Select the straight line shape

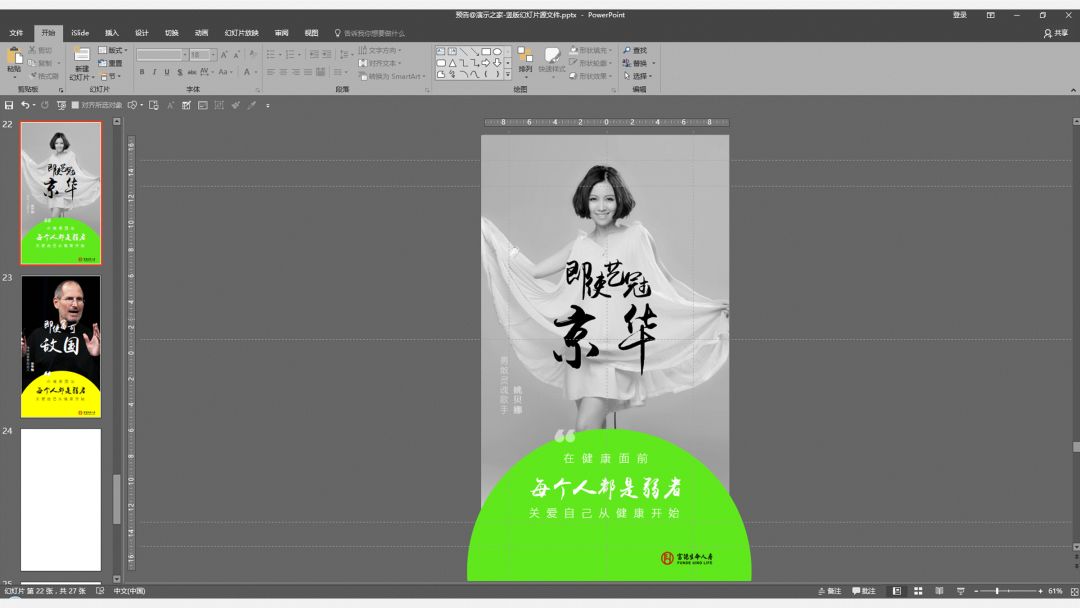464,52
